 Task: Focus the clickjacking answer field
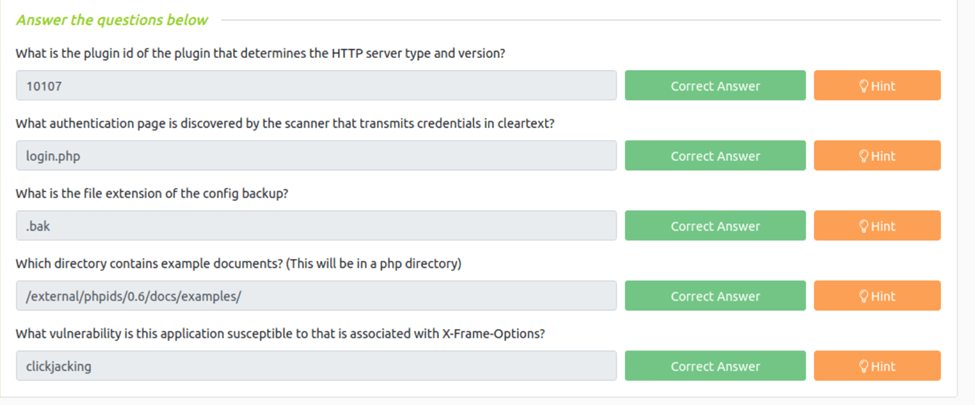click(x=316, y=366)
